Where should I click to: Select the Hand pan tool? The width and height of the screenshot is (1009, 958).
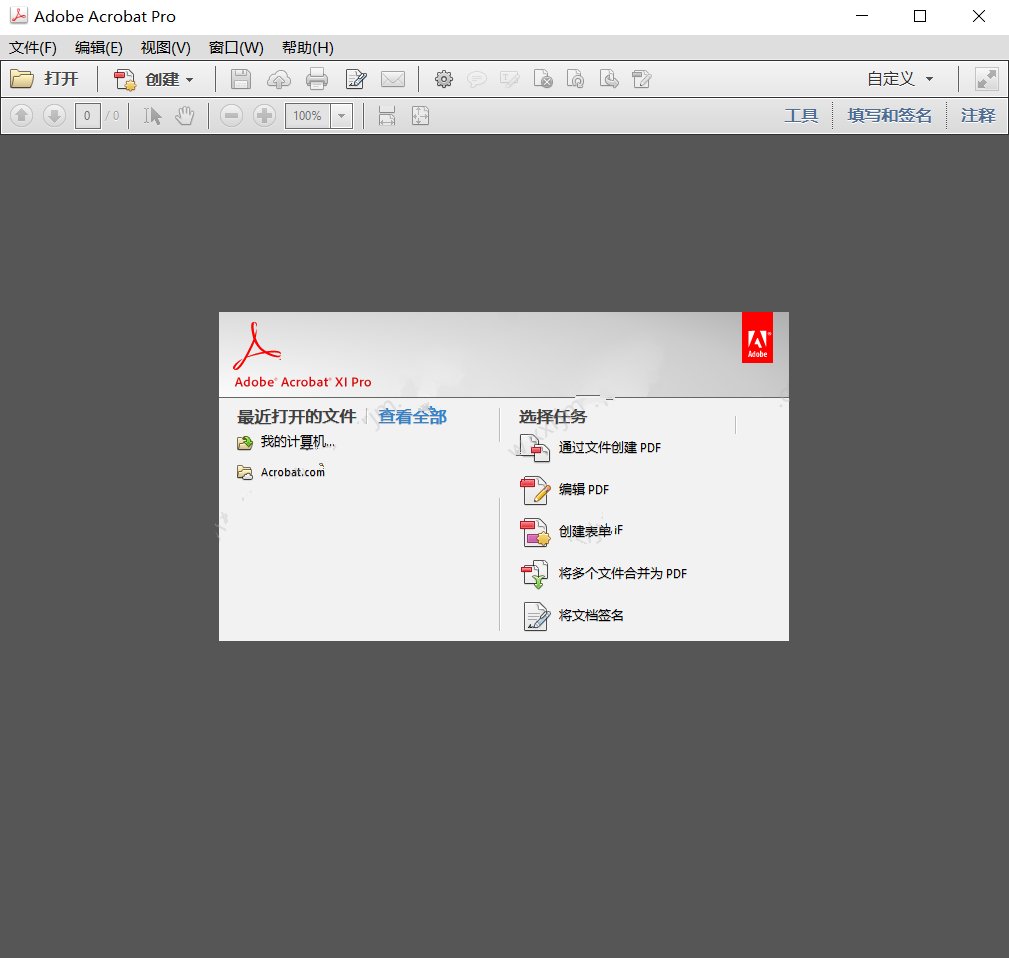coord(185,116)
